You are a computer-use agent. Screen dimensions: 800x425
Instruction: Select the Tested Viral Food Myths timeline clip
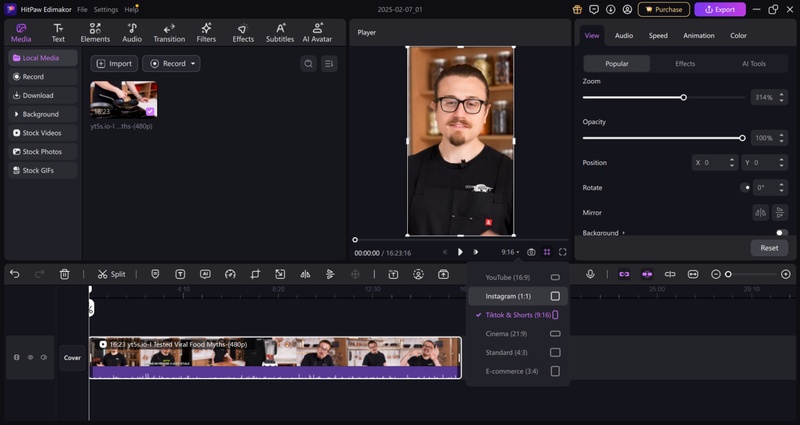[276, 357]
